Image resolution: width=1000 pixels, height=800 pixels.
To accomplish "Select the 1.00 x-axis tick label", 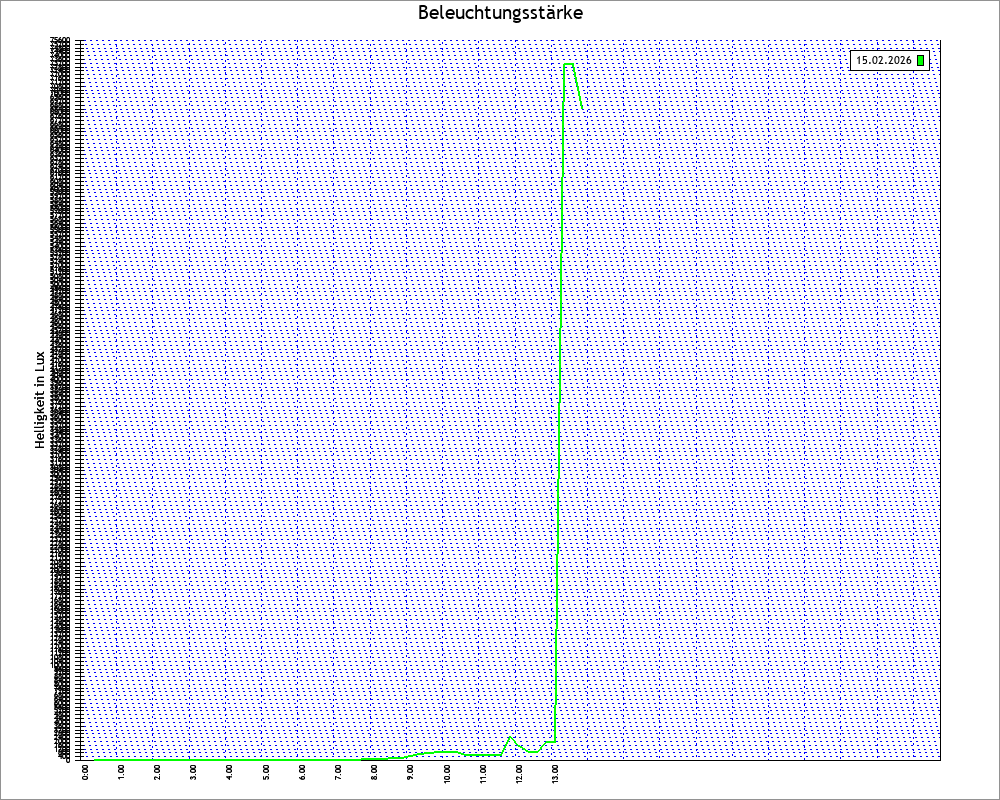I will tap(121, 773).
